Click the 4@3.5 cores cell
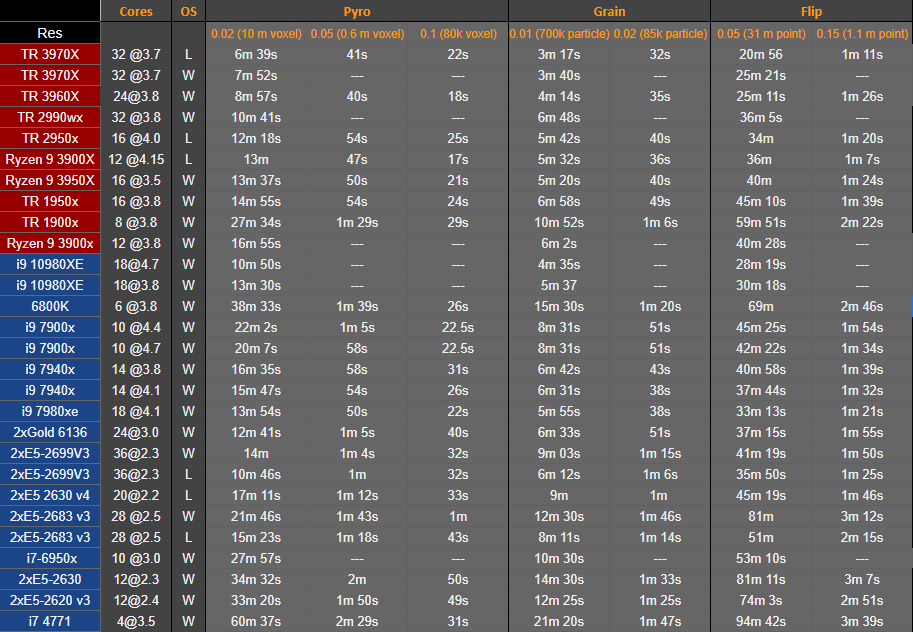Image resolution: width=913 pixels, height=632 pixels. pos(136,621)
